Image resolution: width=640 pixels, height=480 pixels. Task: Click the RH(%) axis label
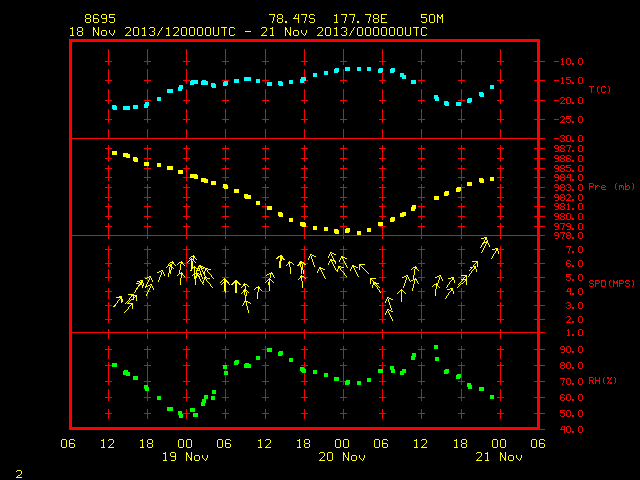click(x=602, y=380)
